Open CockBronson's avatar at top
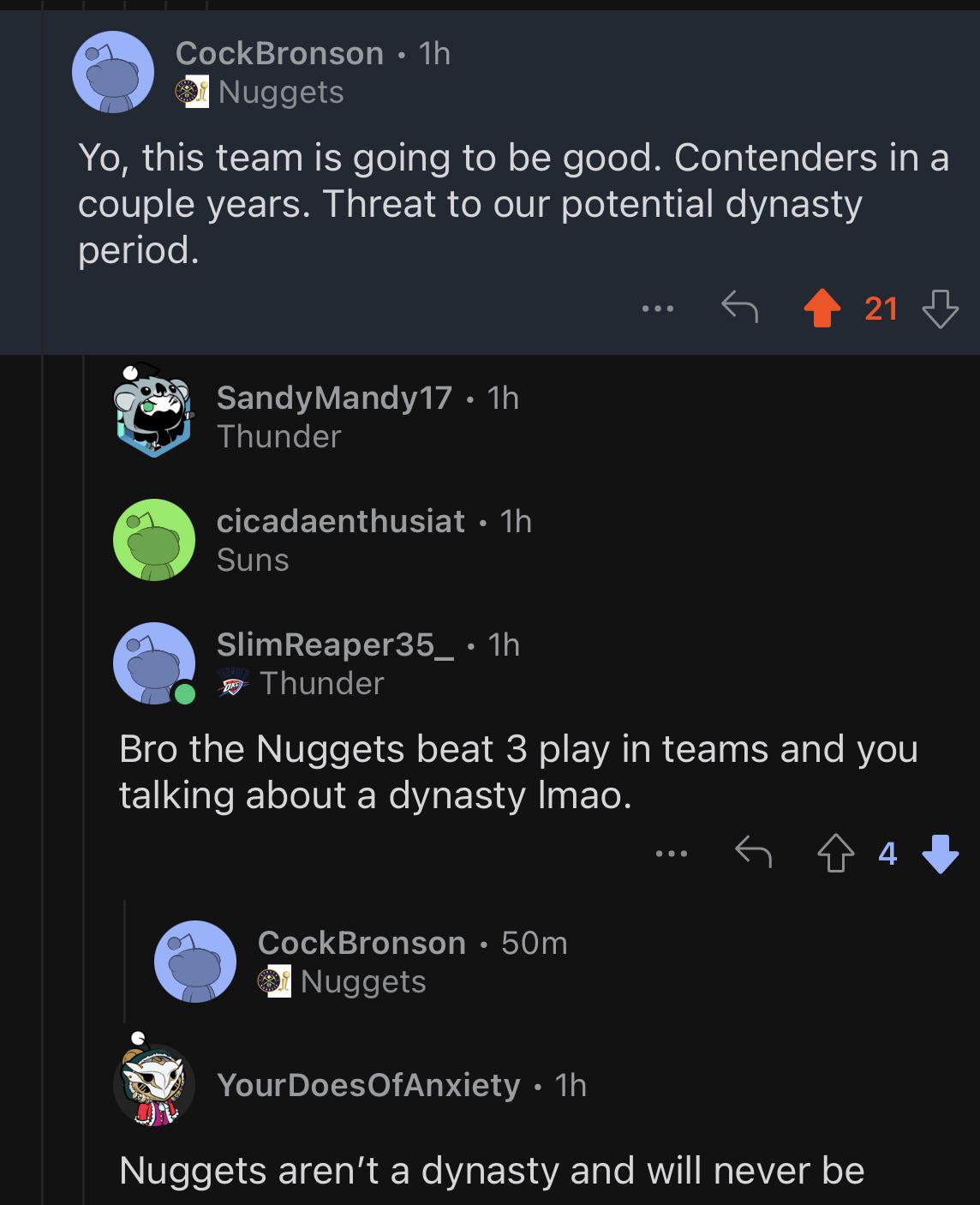Screen dimensions: 980x1205 point(113,72)
